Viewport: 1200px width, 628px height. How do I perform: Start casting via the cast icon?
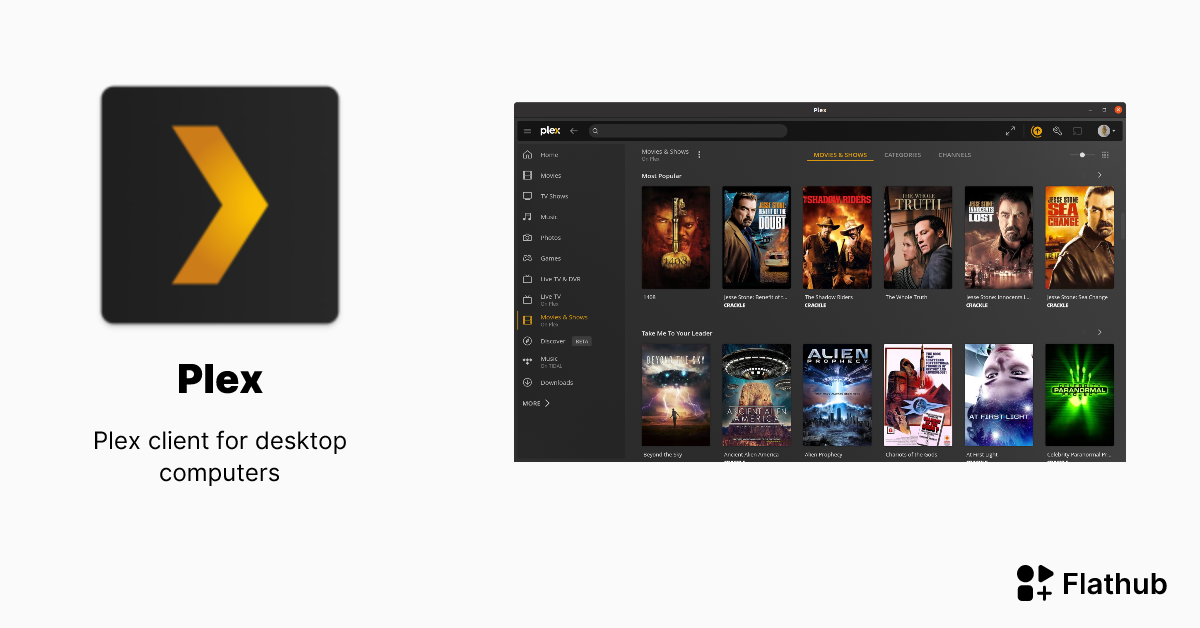point(1078,131)
